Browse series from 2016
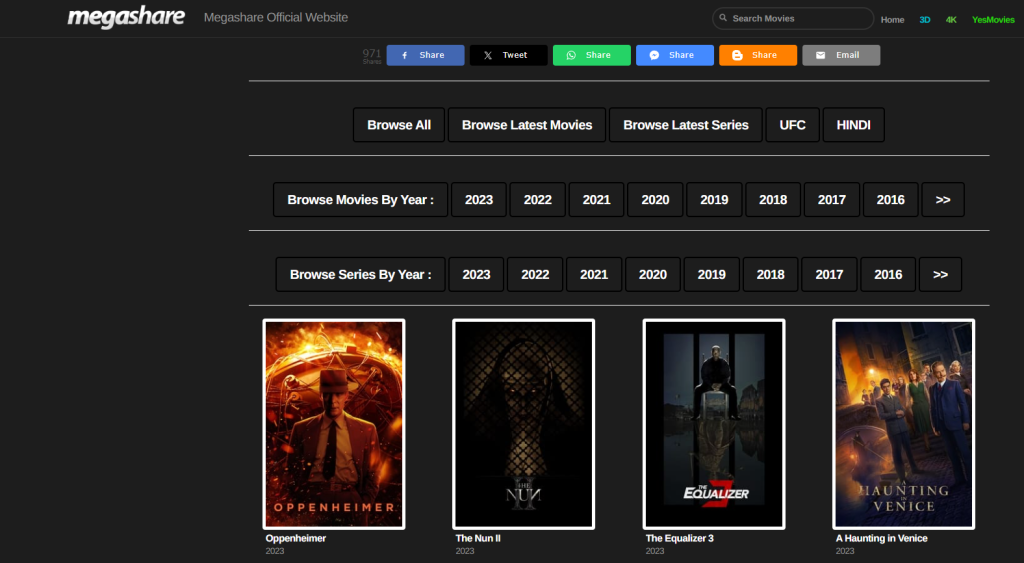Viewport: 1024px width, 563px height. pos(888,274)
